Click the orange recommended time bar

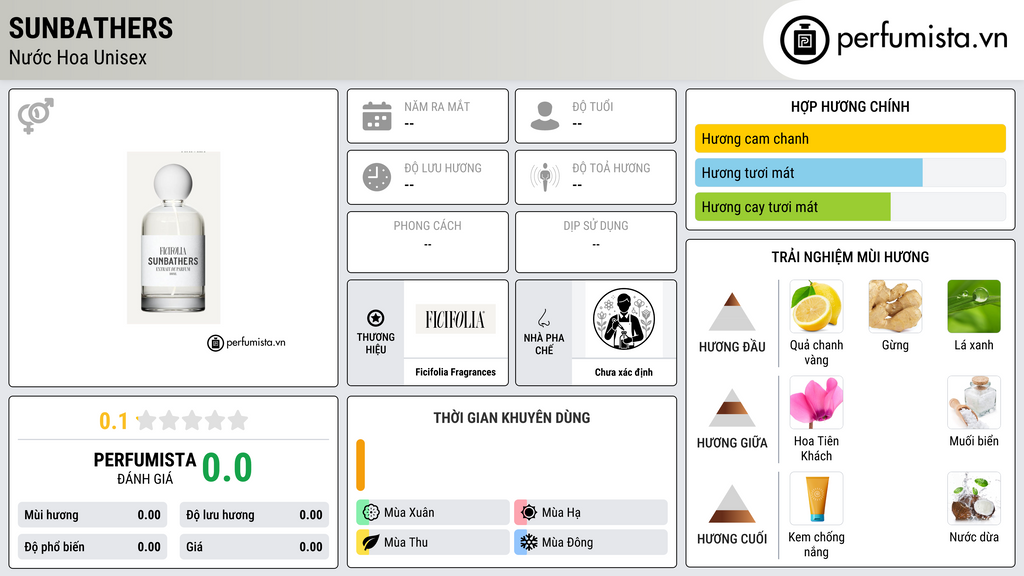[x=360, y=465]
